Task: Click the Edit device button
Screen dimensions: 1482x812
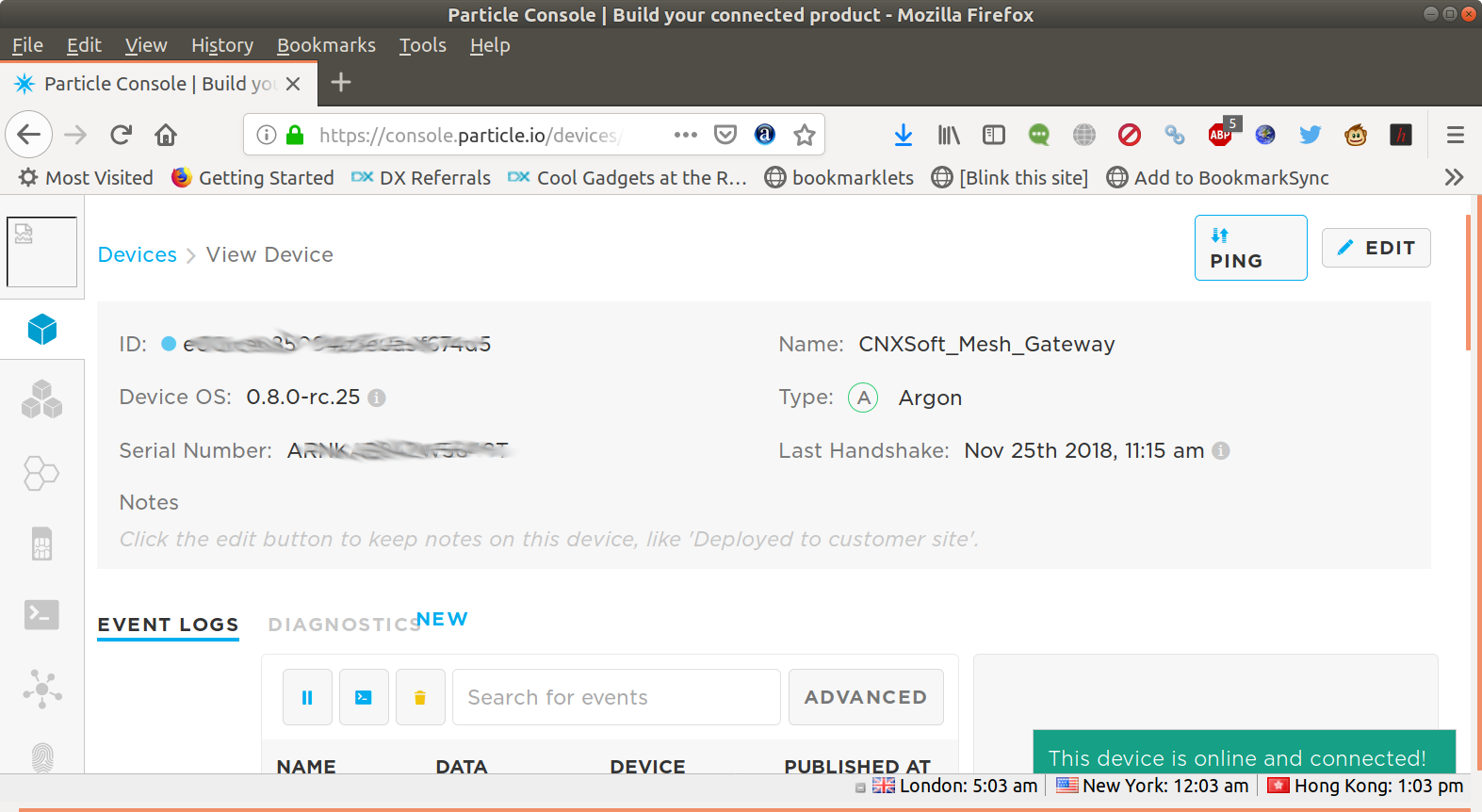Action: pyautogui.click(x=1376, y=248)
